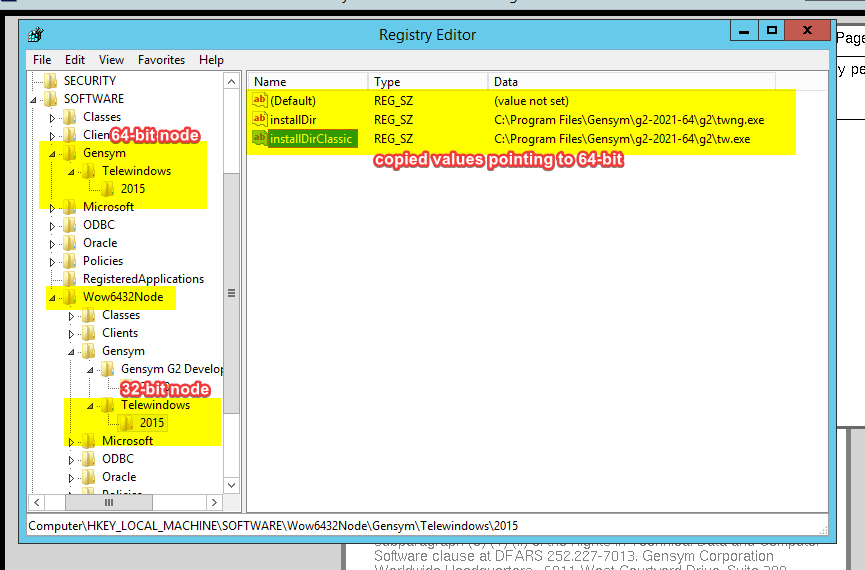Screen dimensions: 865x570
Task: Click Gensym folder icon under Wow6432Node
Action: [89, 351]
